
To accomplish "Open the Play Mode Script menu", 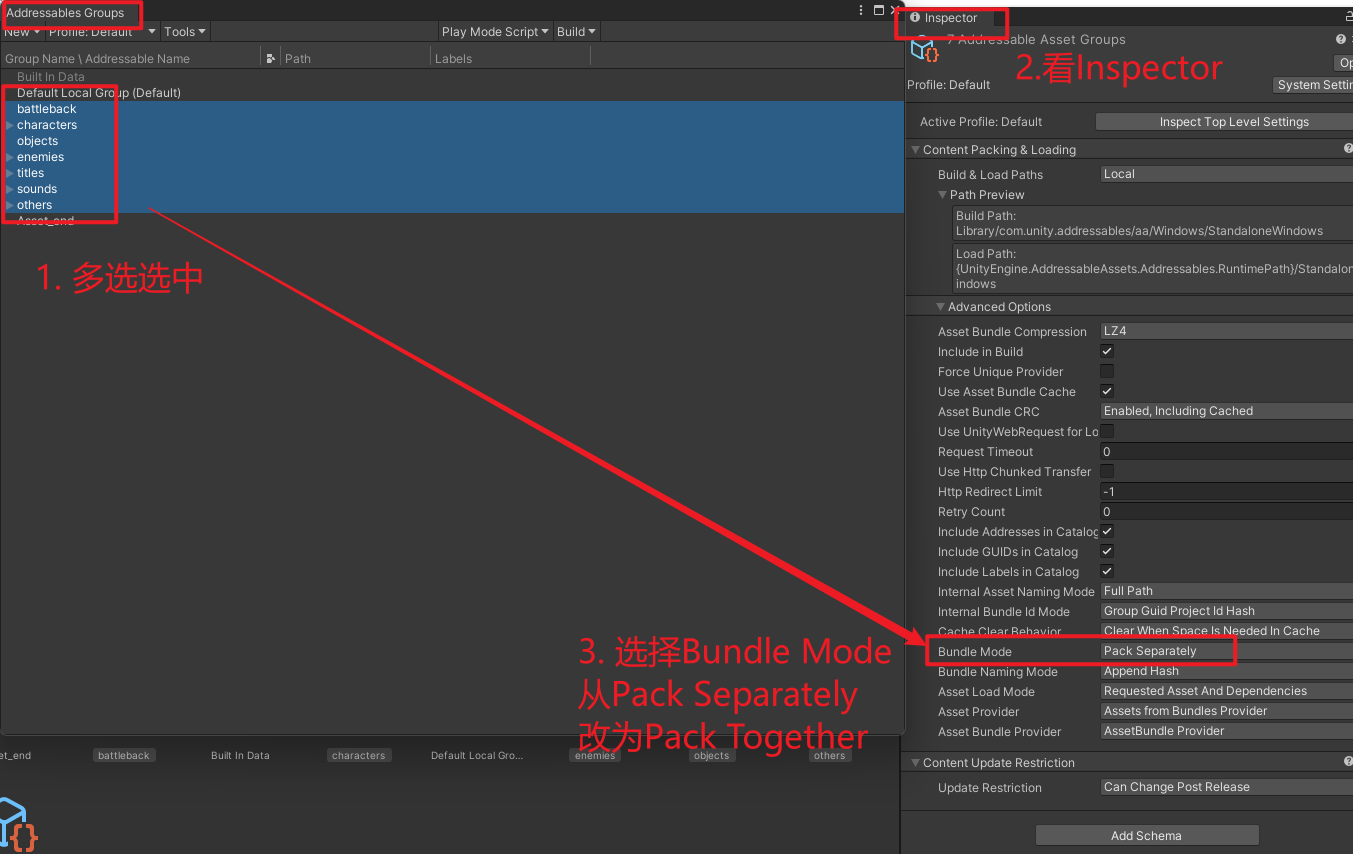I will click(x=495, y=32).
